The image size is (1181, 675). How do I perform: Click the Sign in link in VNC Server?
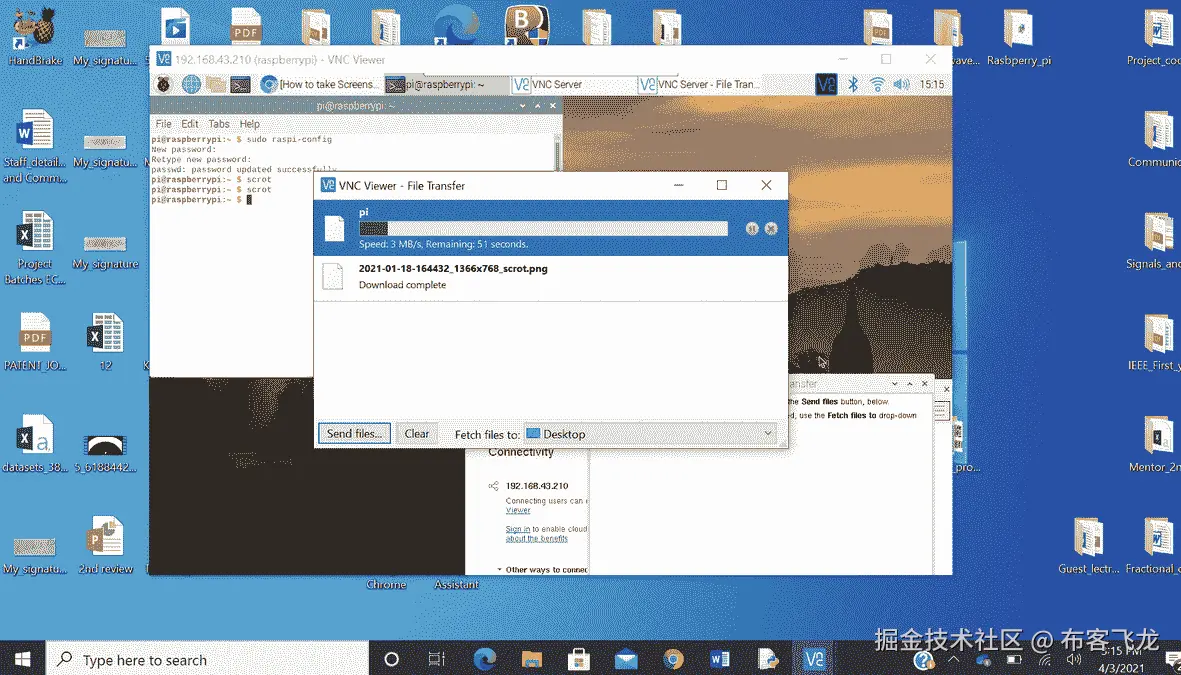517,529
